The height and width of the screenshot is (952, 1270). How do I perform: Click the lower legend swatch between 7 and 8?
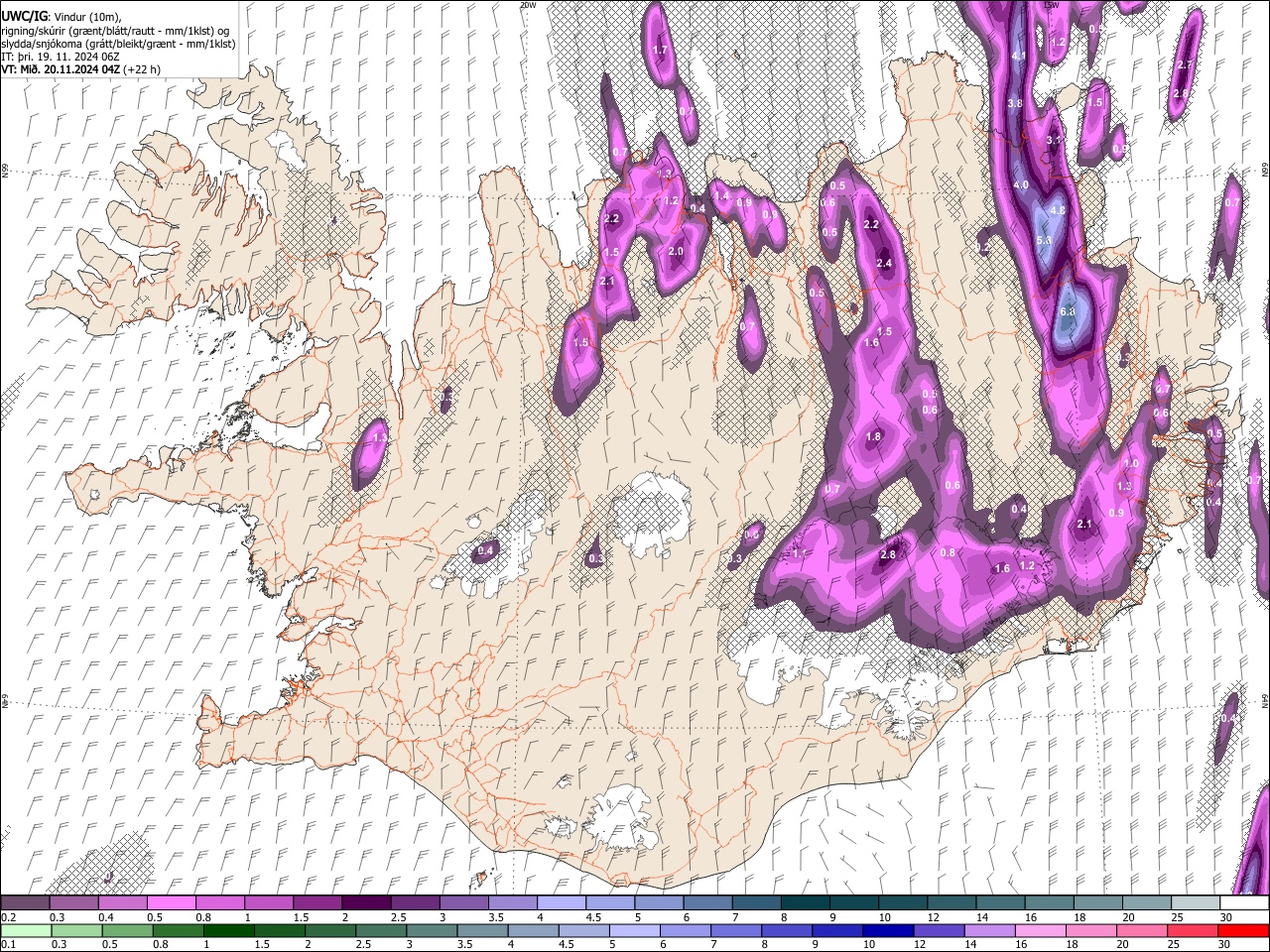point(736,930)
